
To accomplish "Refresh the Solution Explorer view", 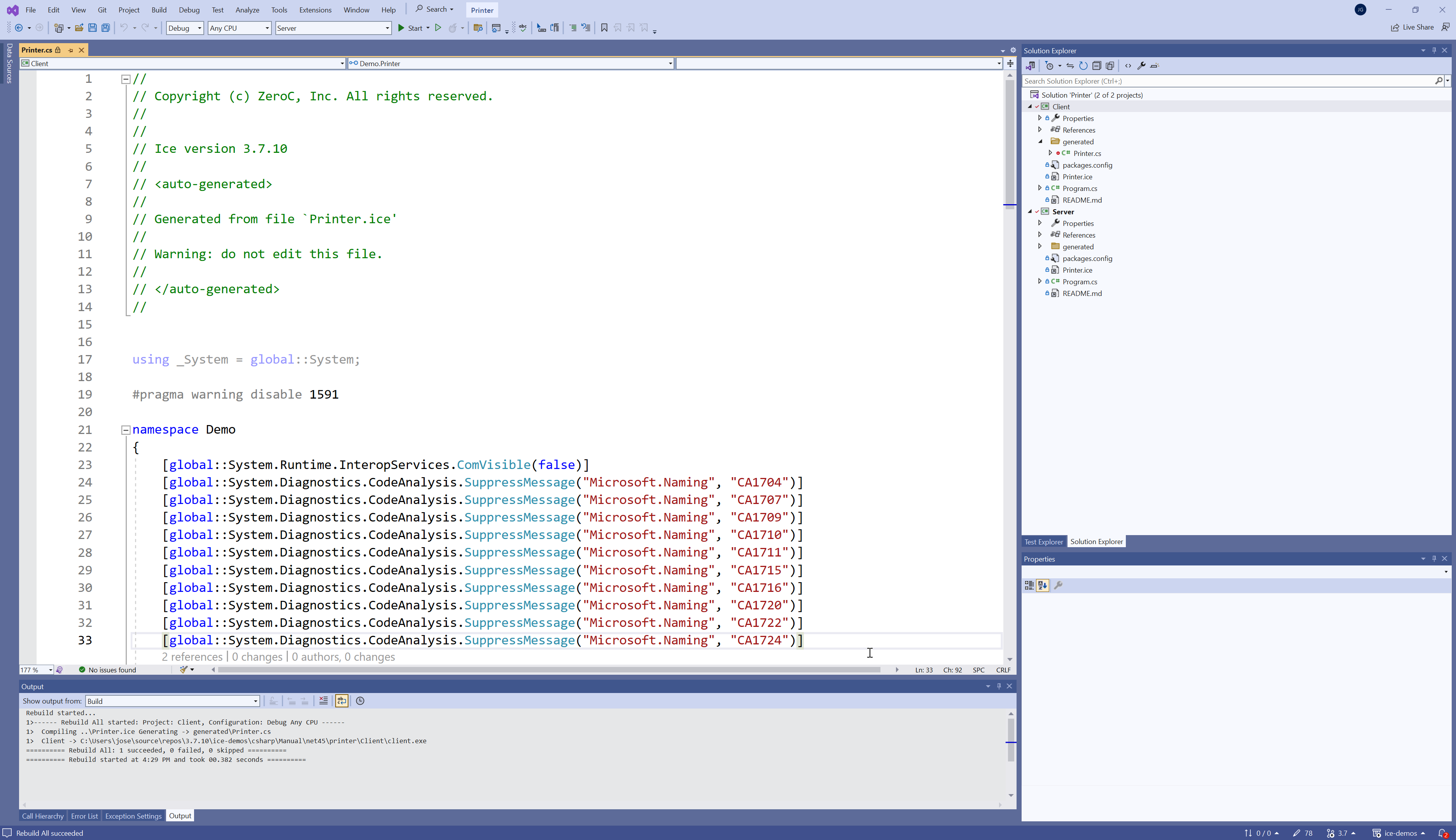I will [1083, 66].
